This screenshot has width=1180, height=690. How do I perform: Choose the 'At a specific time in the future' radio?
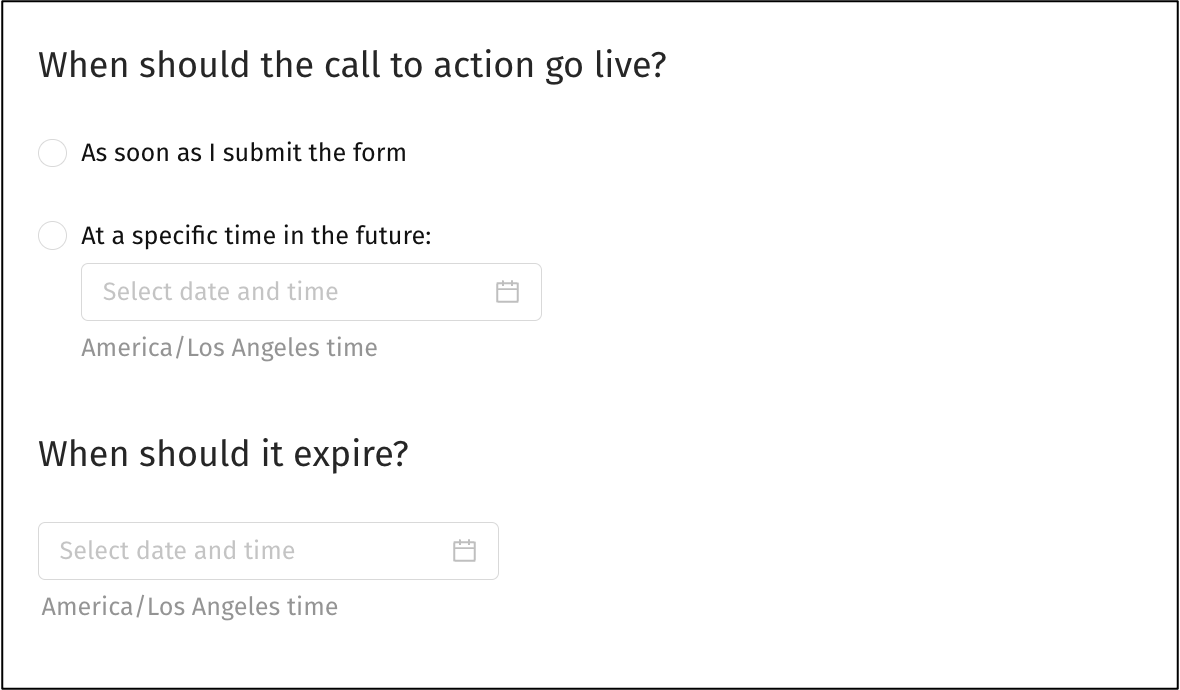pyautogui.click(x=52, y=236)
